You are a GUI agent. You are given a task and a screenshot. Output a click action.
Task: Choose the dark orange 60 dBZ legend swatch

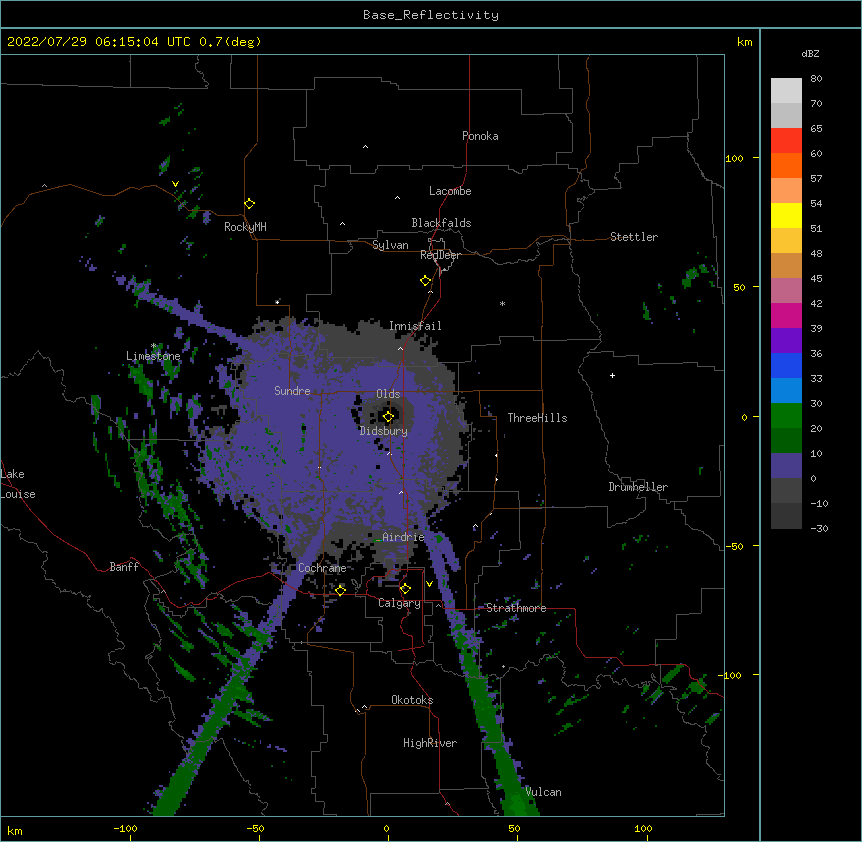click(786, 165)
